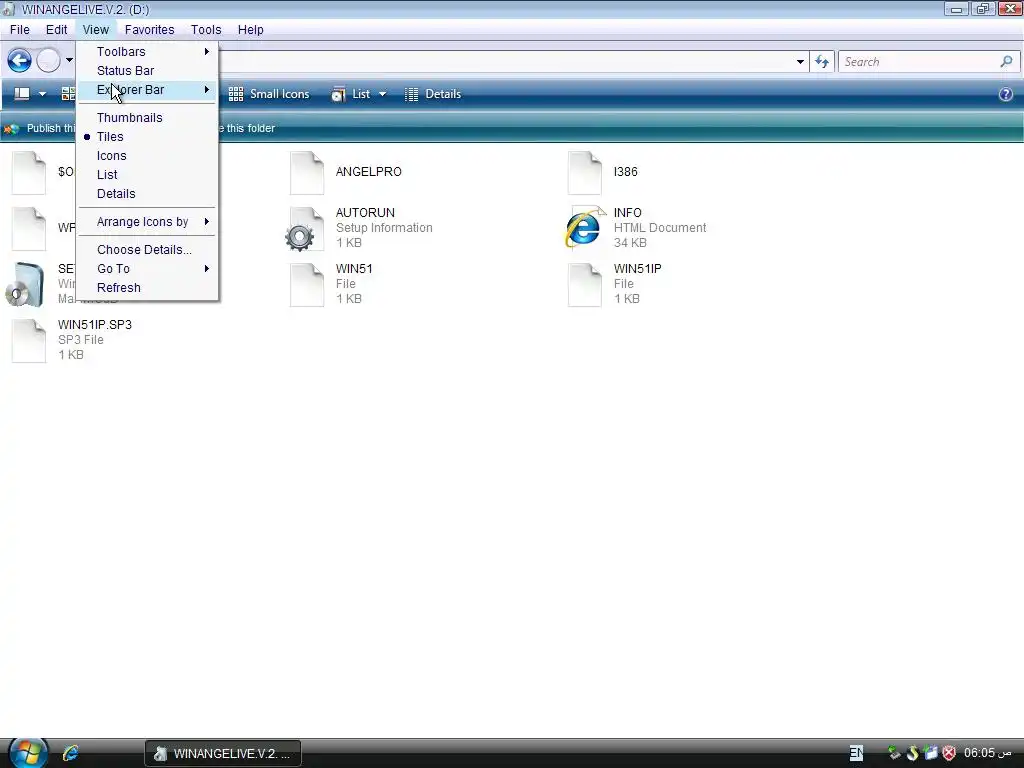The height and width of the screenshot is (768, 1024).
Task: Select the WIN51IP file icon
Action: point(584,285)
